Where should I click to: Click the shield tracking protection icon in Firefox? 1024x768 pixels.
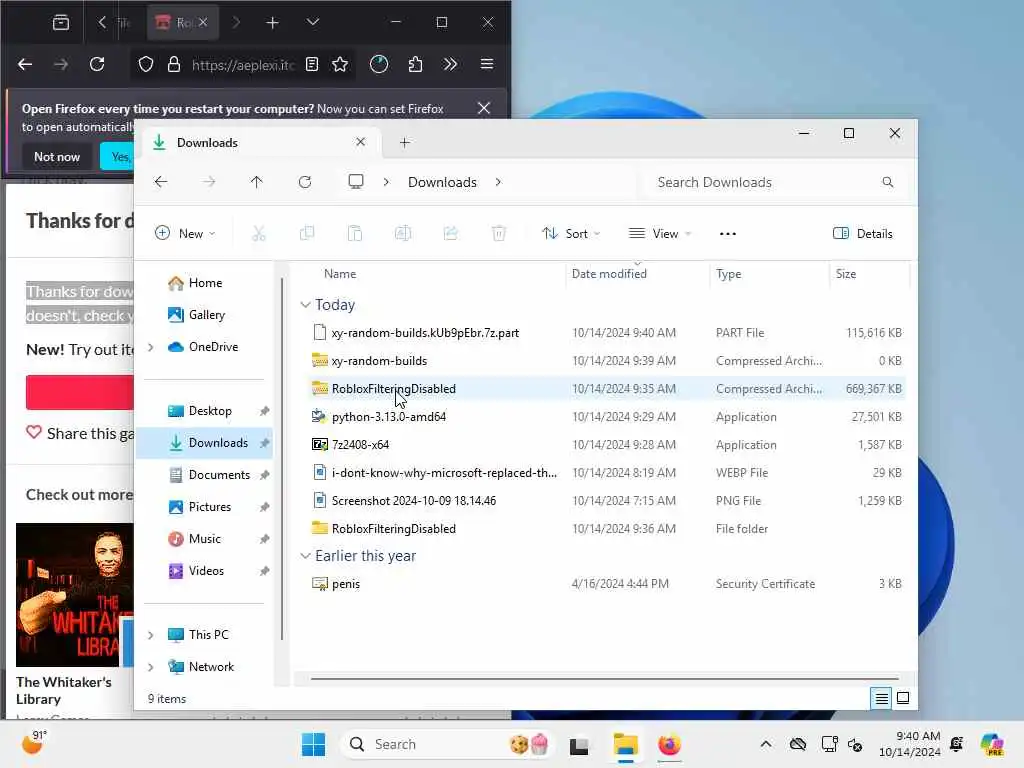tap(146, 64)
